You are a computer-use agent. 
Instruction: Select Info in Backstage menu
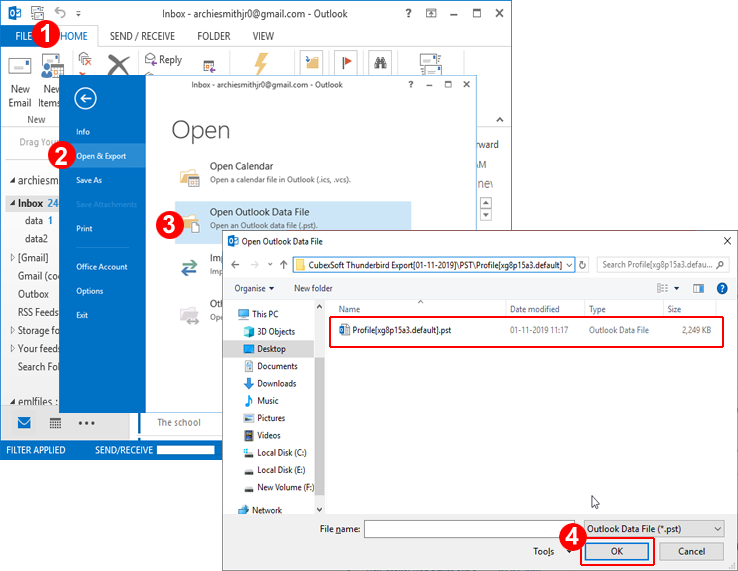(83, 132)
